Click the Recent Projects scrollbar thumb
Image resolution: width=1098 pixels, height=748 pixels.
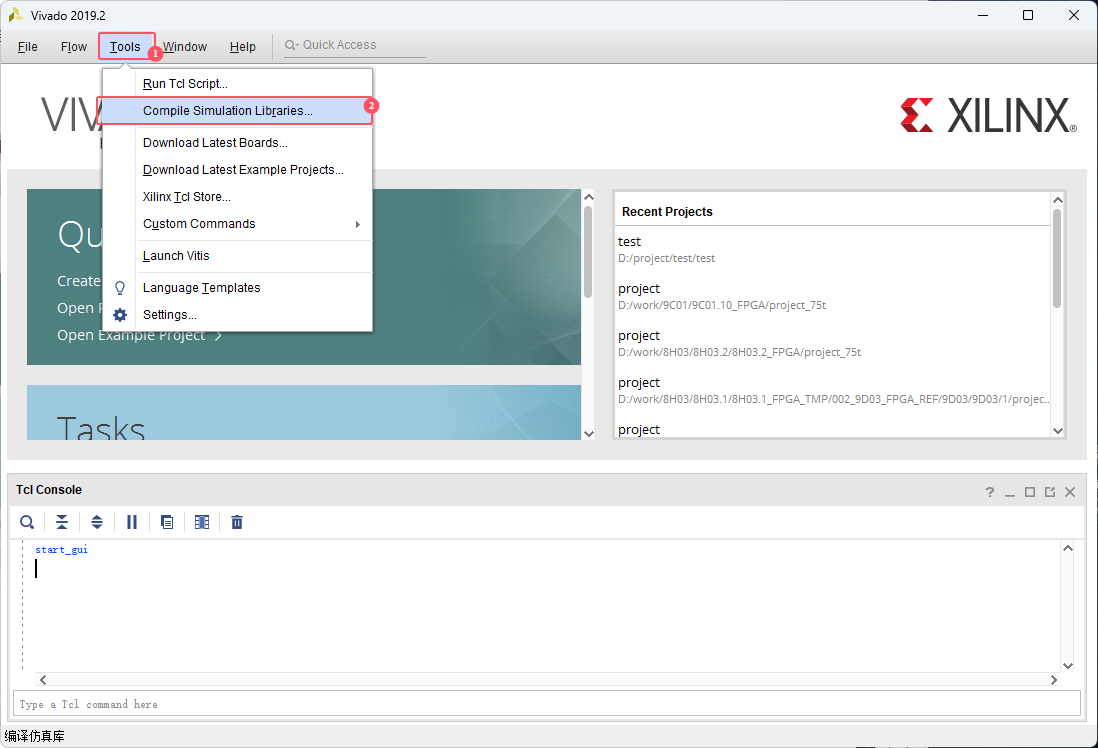click(1057, 258)
